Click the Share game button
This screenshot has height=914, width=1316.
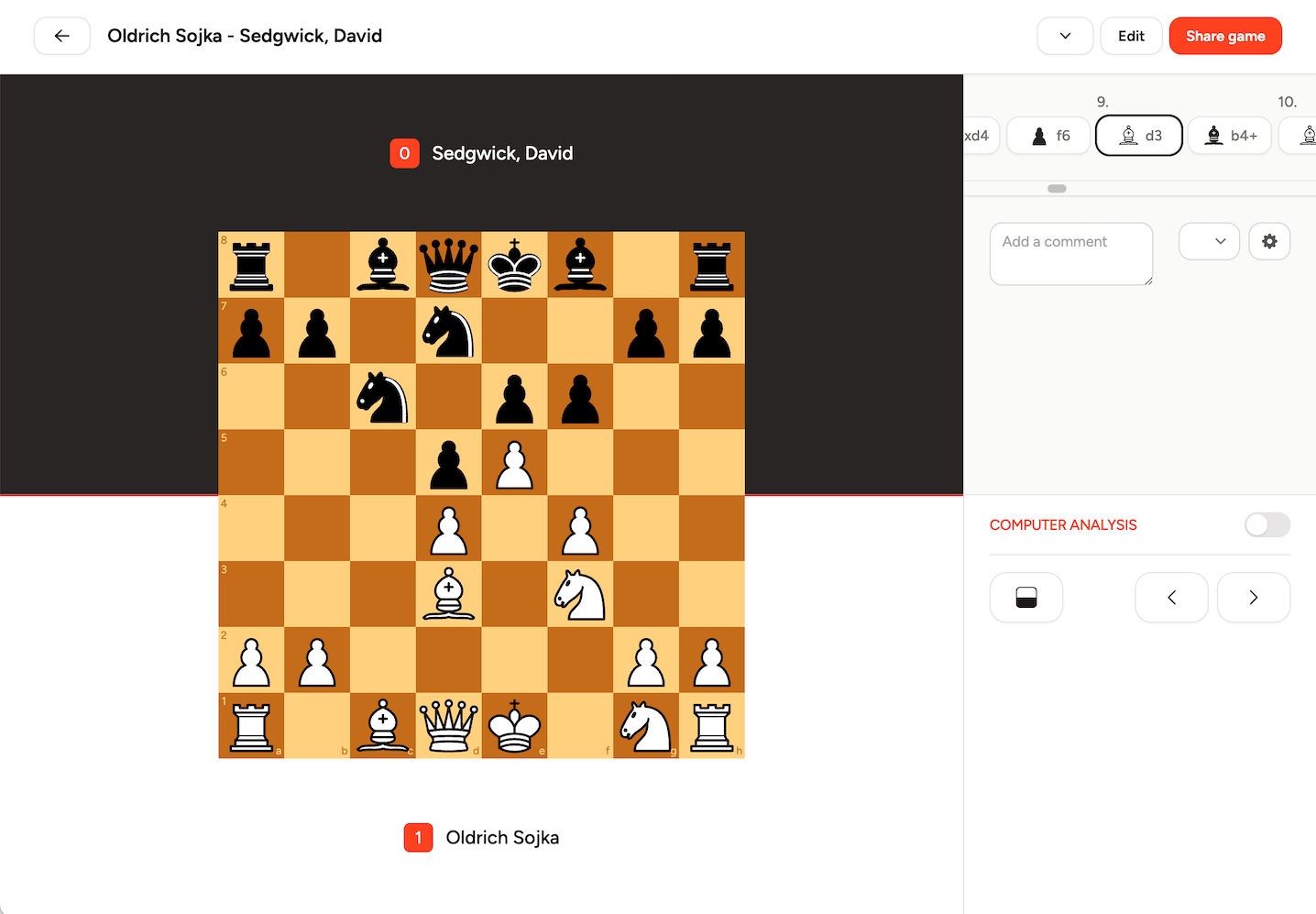(1225, 36)
